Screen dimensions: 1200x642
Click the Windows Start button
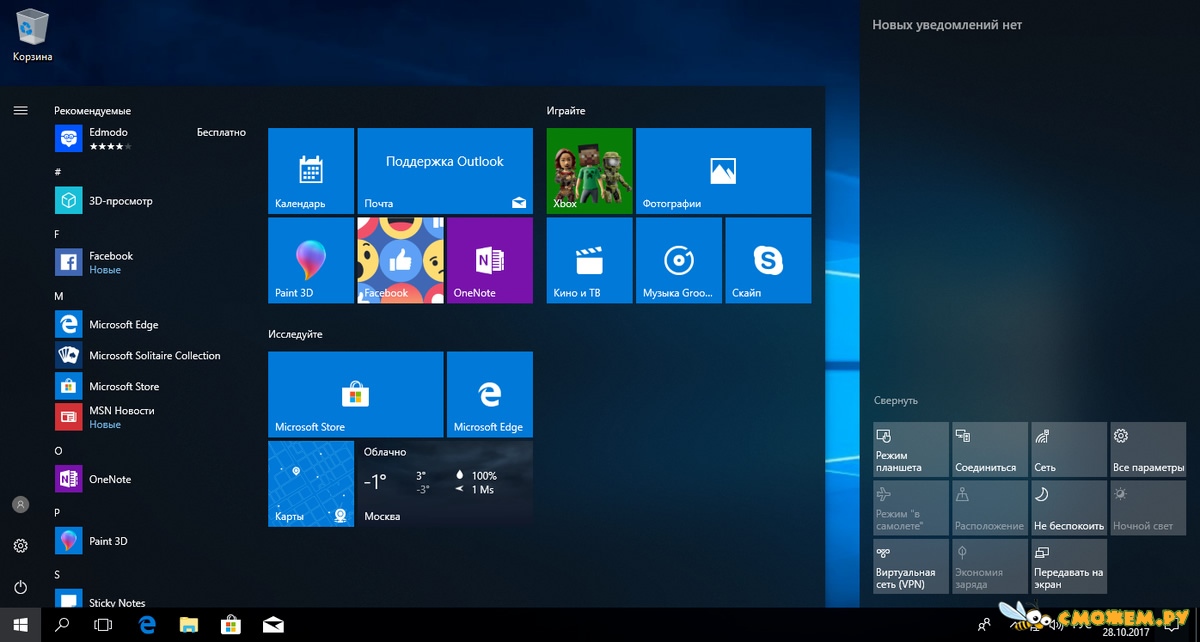pos(20,625)
